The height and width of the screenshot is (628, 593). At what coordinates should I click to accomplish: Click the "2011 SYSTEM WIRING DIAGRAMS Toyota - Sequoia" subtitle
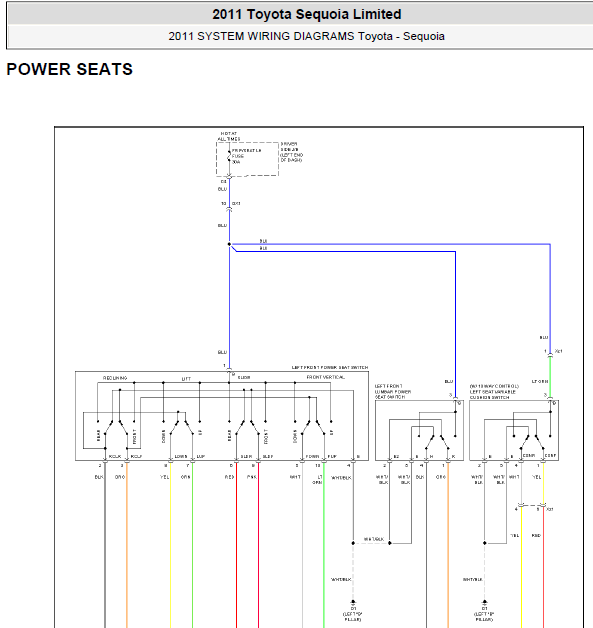coord(306,36)
